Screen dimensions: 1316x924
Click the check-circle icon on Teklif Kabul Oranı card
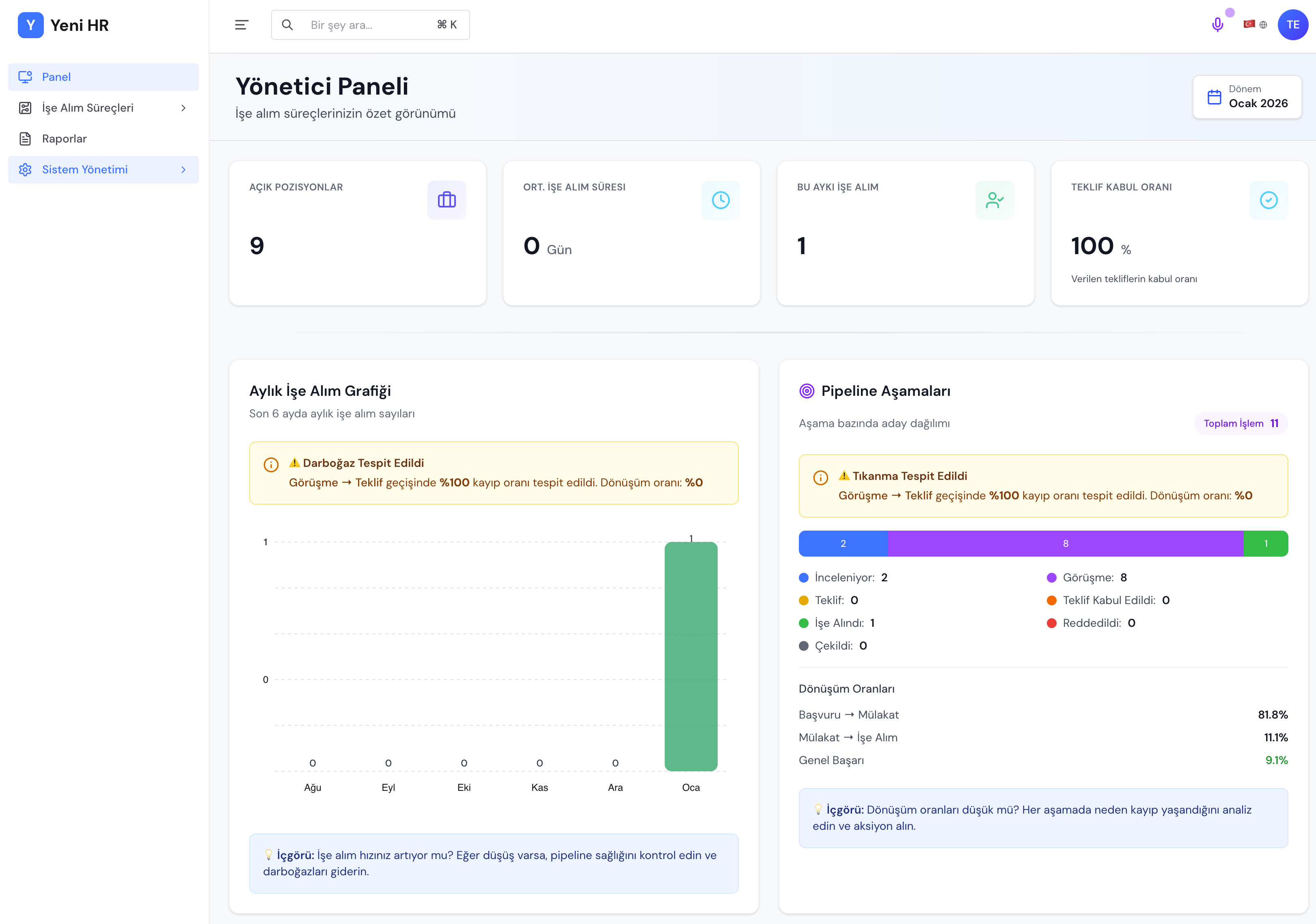click(1269, 200)
